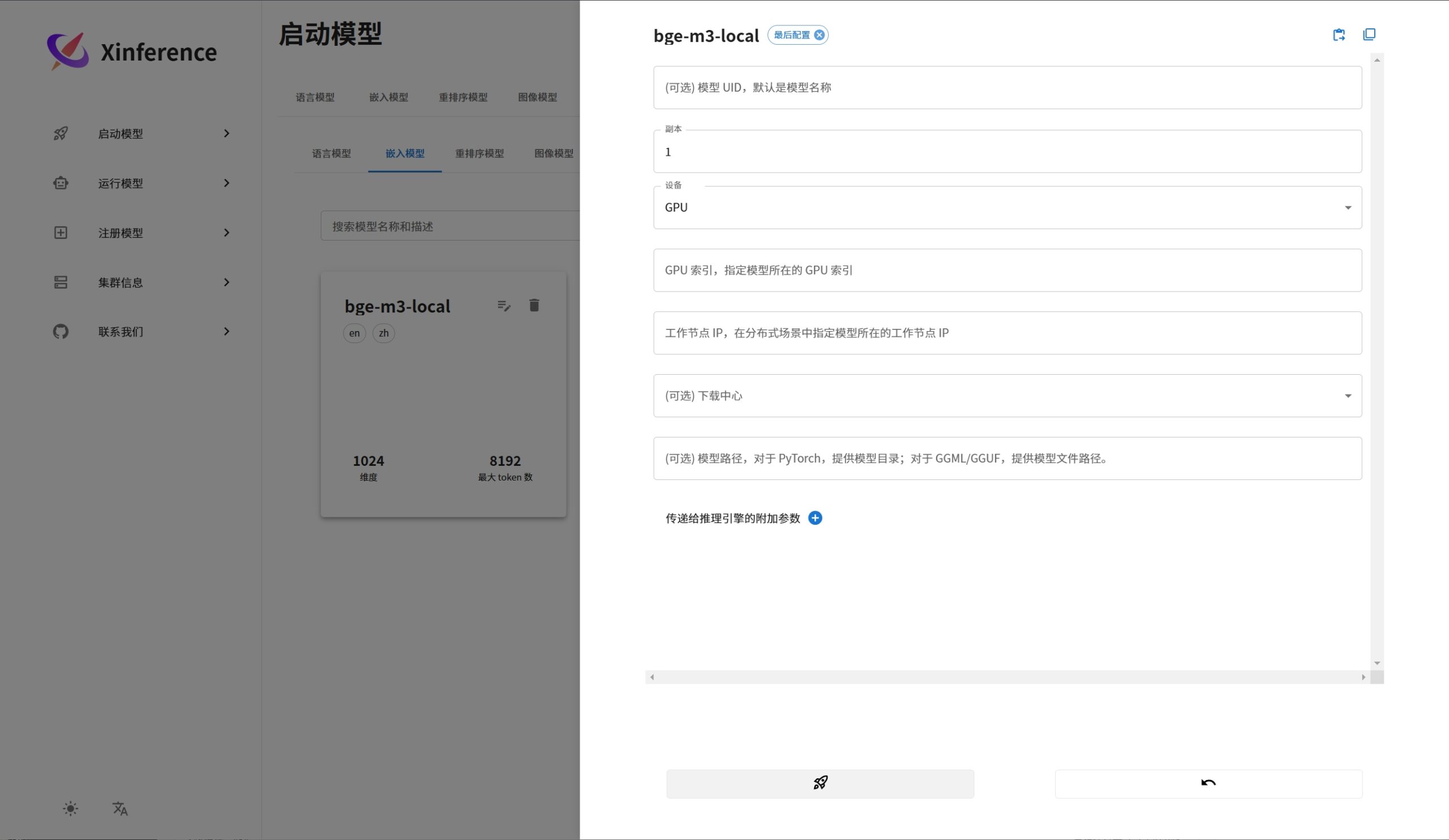Image resolution: width=1449 pixels, height=840 pixels.
Task: Click the trash icon on bge-m3-local card
Action: 534,305
